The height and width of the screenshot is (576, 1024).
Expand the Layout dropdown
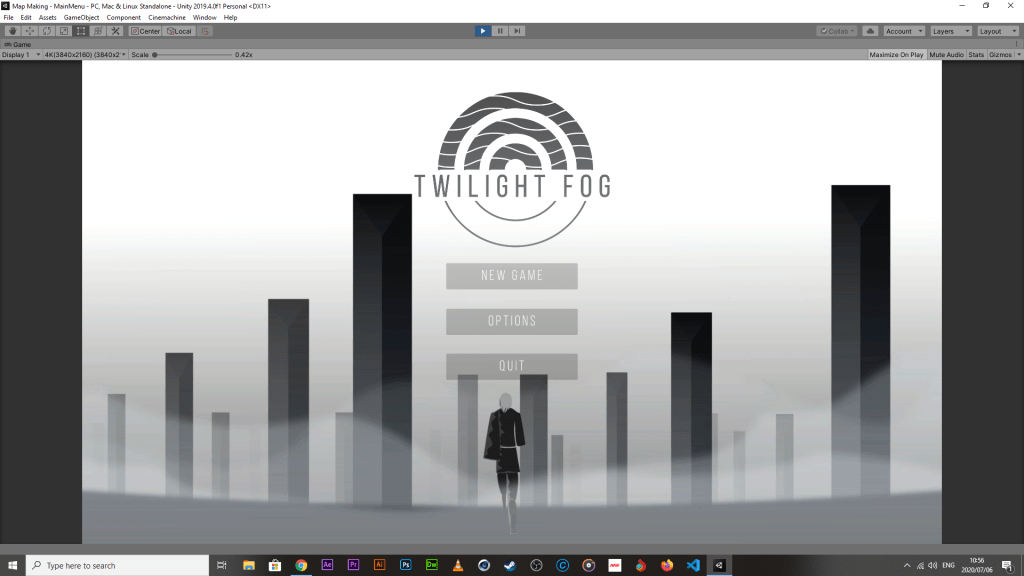click(x=997, y=31)
